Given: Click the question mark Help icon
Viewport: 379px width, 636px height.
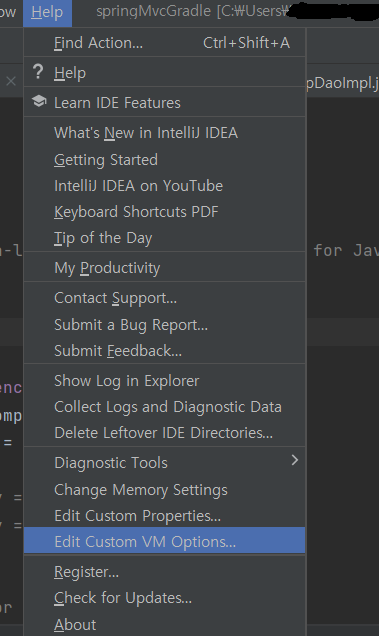Looking at the screenshot, I should [38, 72].
